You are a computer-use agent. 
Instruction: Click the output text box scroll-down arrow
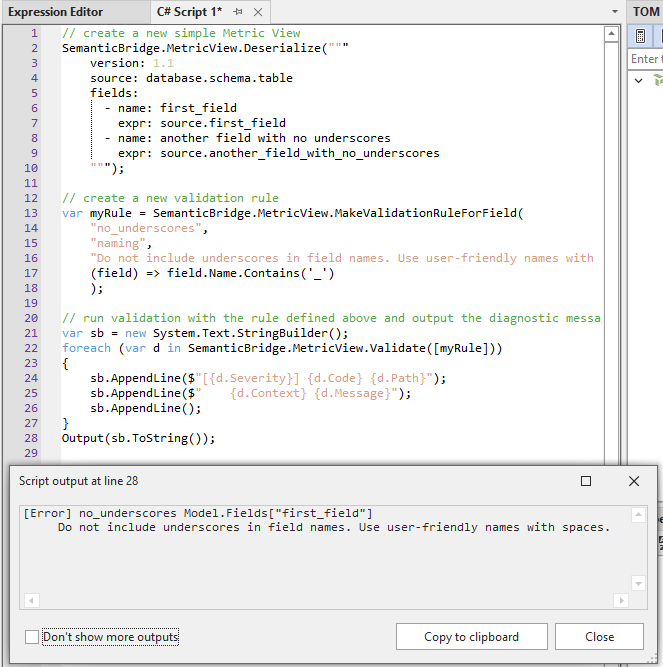[x=638, y=583]
